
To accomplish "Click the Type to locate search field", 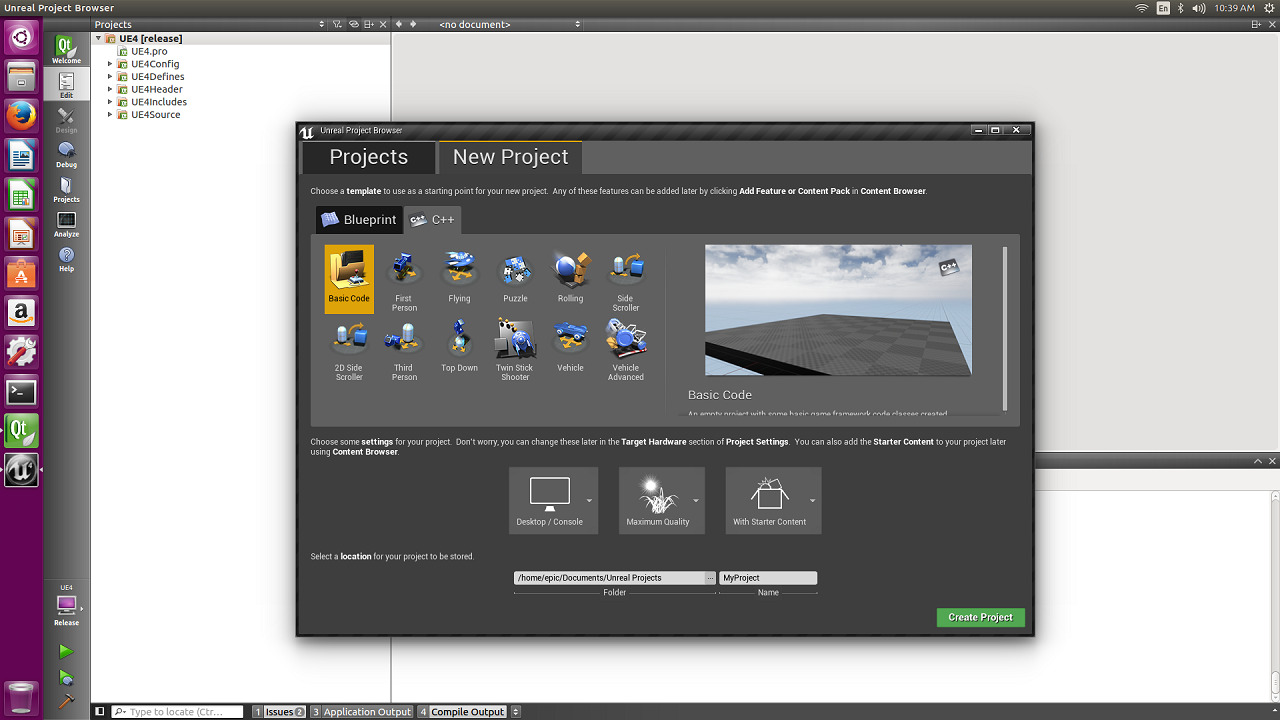I will coord(178,712).
